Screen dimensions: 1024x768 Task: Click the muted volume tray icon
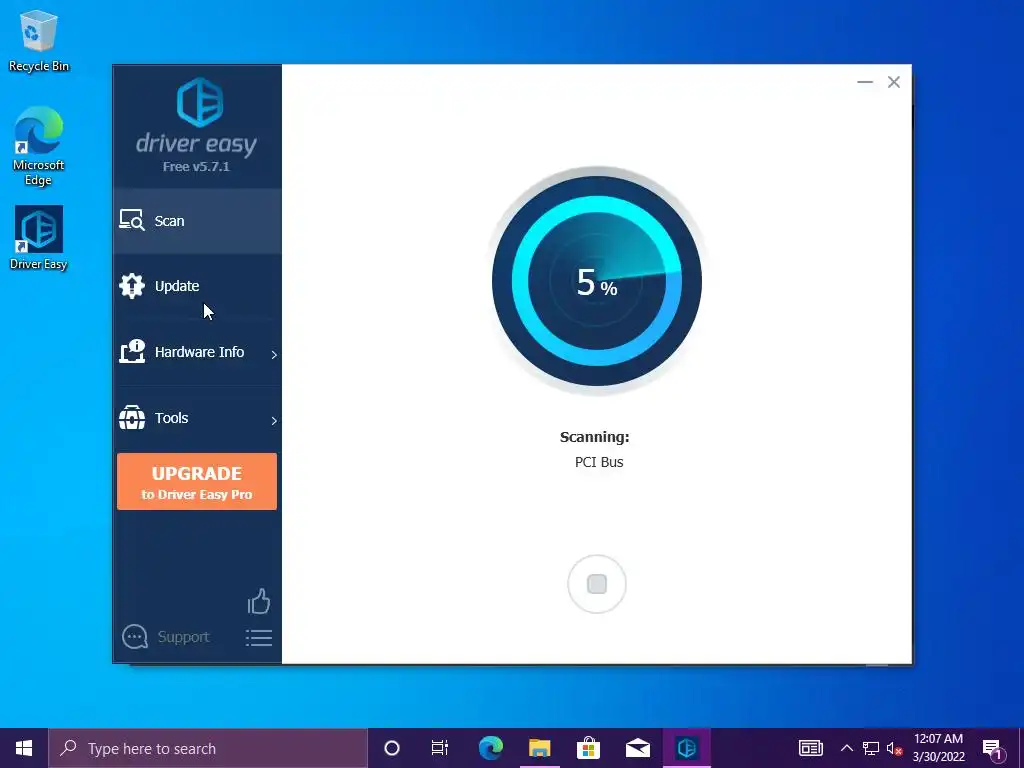point(894,748)
